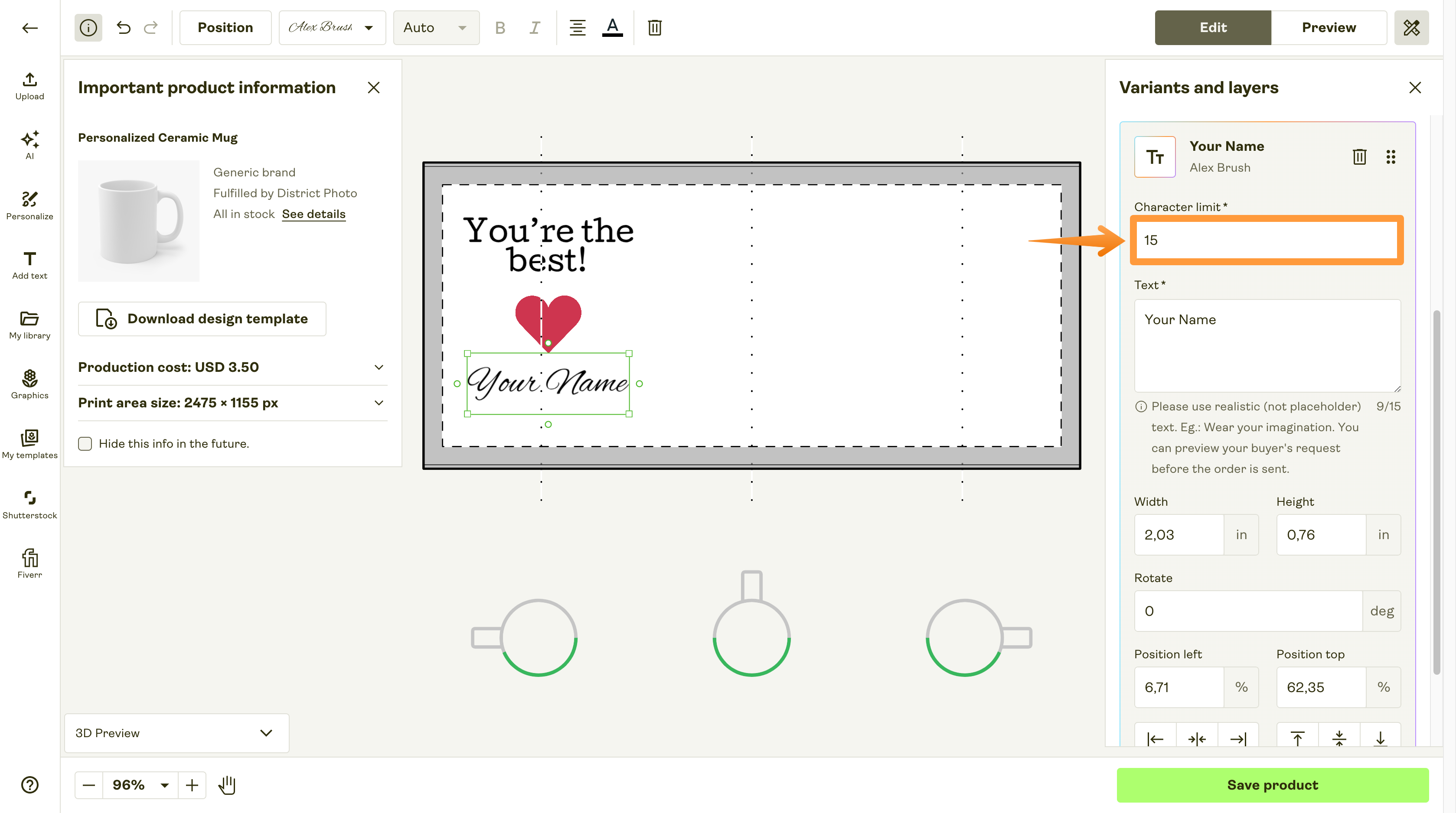Open the Fiverr panel
The image size is (1456, 813).
(x=29, y=564)
